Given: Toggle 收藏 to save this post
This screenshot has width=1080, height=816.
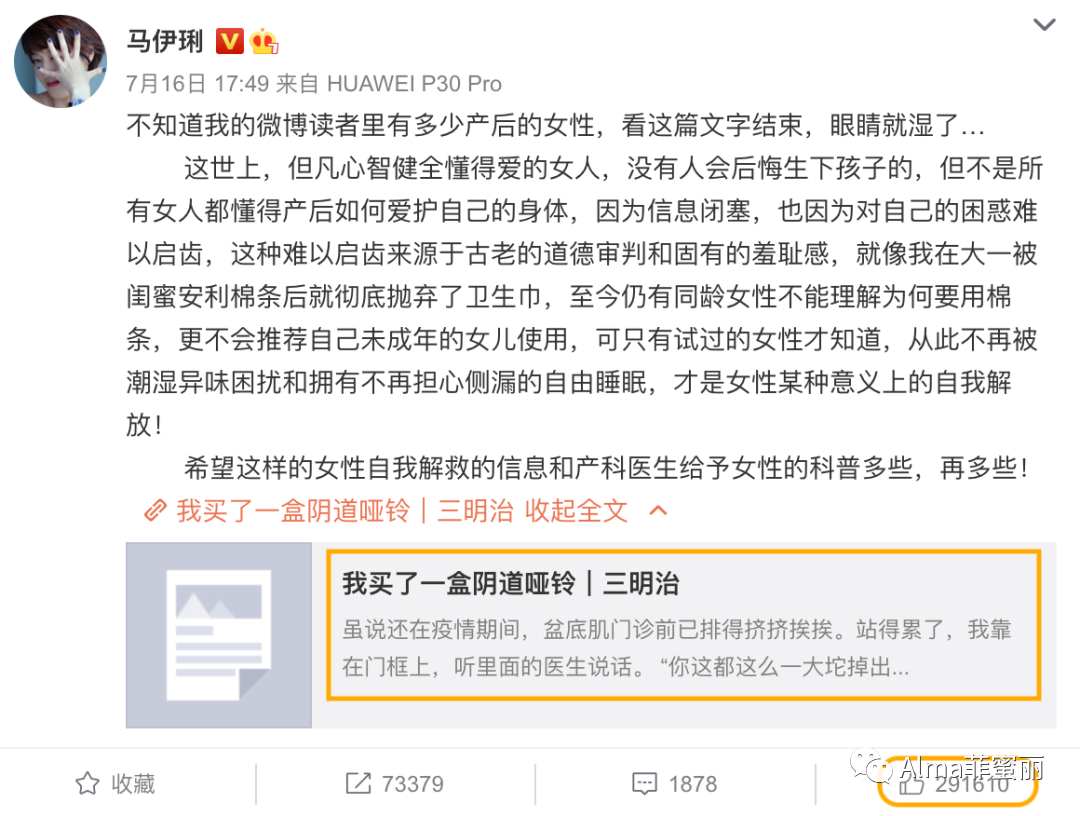Looking at the screenshot, I should [x=115, y=784].
